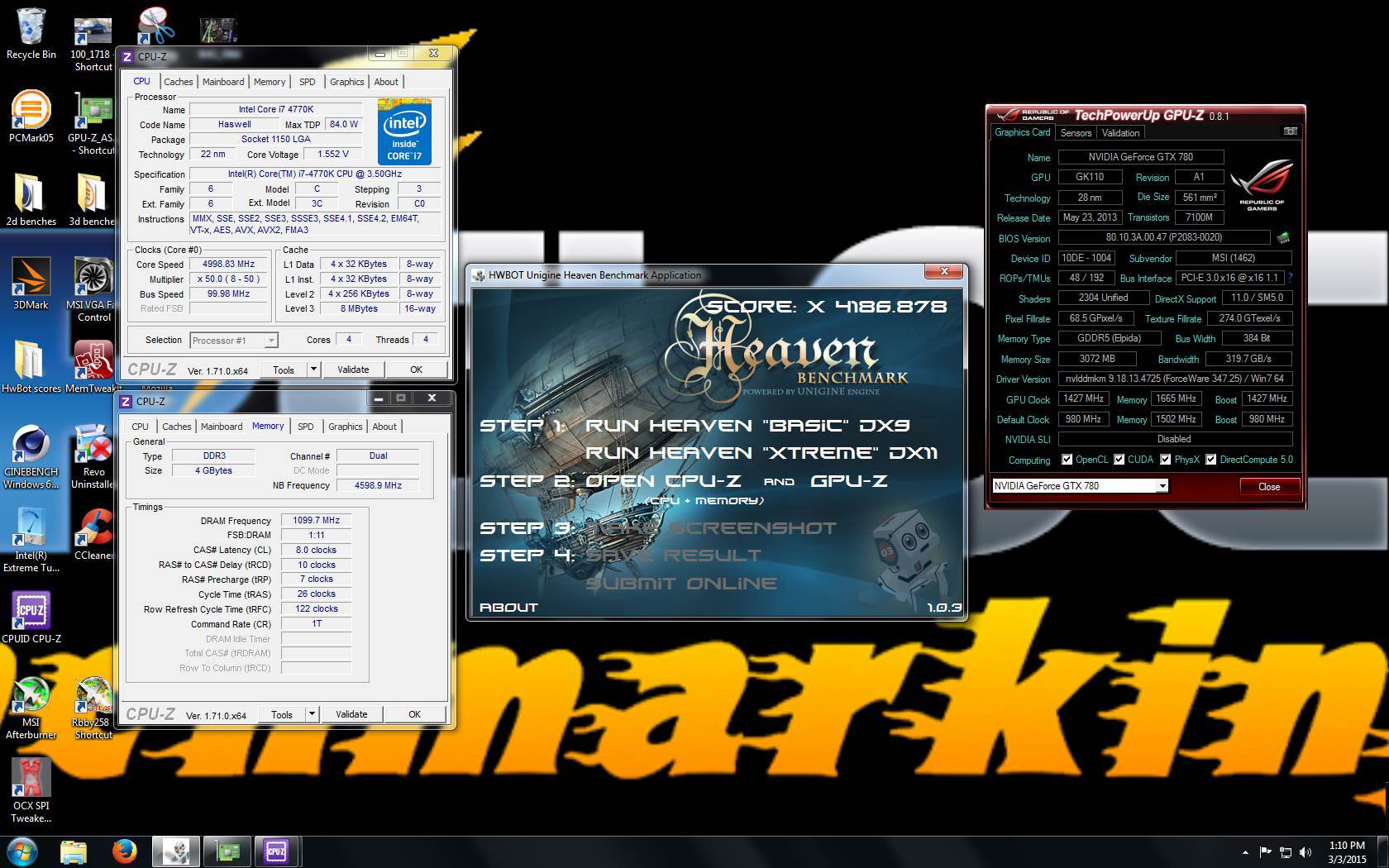This screenshot has width=1389, height=868.
Task: Open About tab in upper CPU-Z
Action: (386, 82)
